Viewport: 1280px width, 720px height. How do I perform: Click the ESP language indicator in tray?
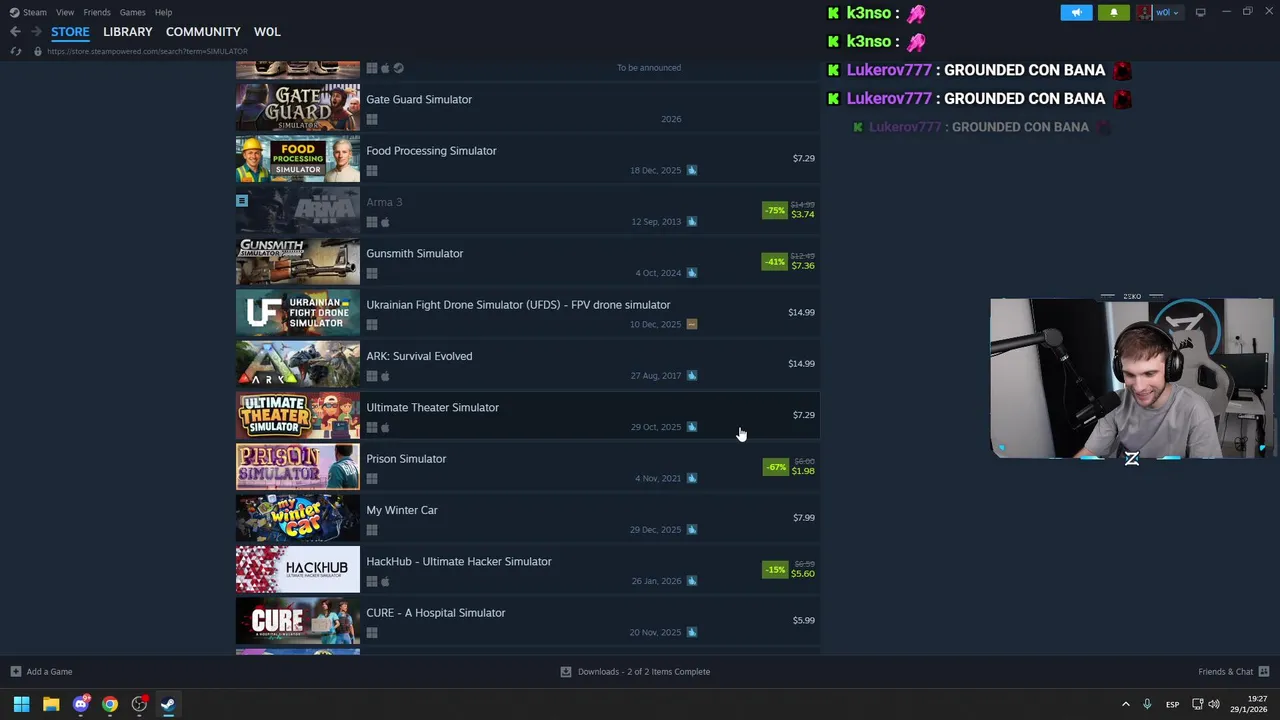pos(1172,705)
